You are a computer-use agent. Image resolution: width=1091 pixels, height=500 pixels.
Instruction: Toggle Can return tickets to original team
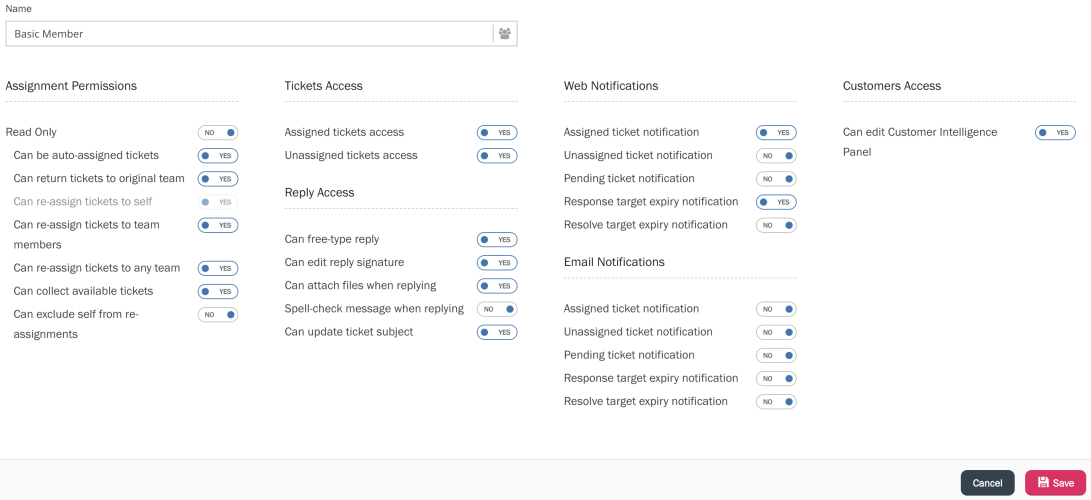[218, 179]
